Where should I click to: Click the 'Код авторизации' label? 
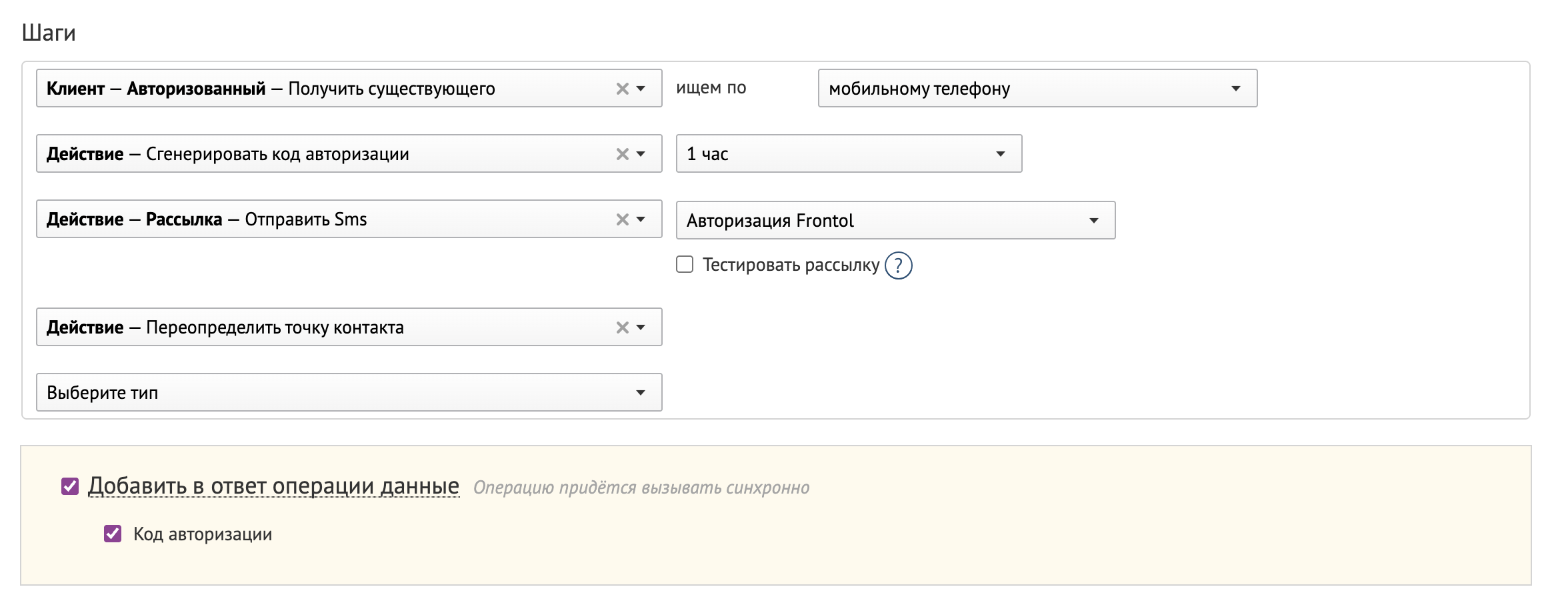coord(203,534)
